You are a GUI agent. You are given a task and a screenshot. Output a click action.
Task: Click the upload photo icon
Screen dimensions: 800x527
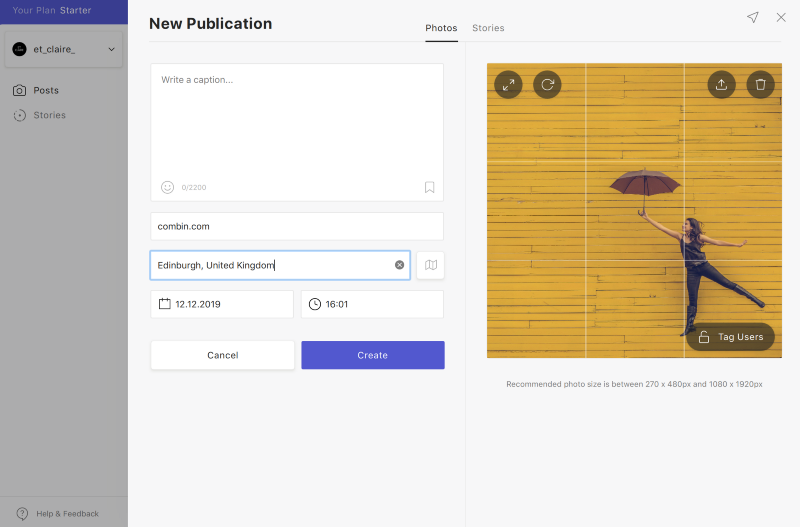tap(721, 84)
